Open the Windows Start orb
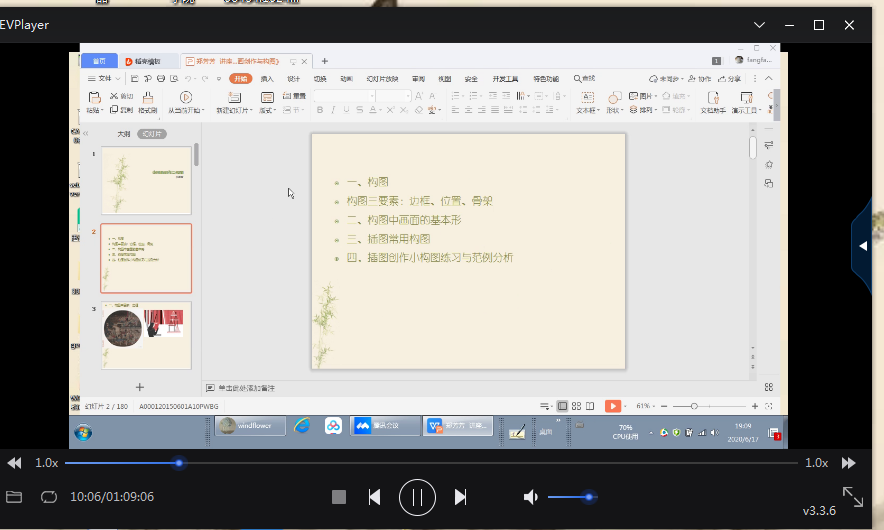 point(83,432)
